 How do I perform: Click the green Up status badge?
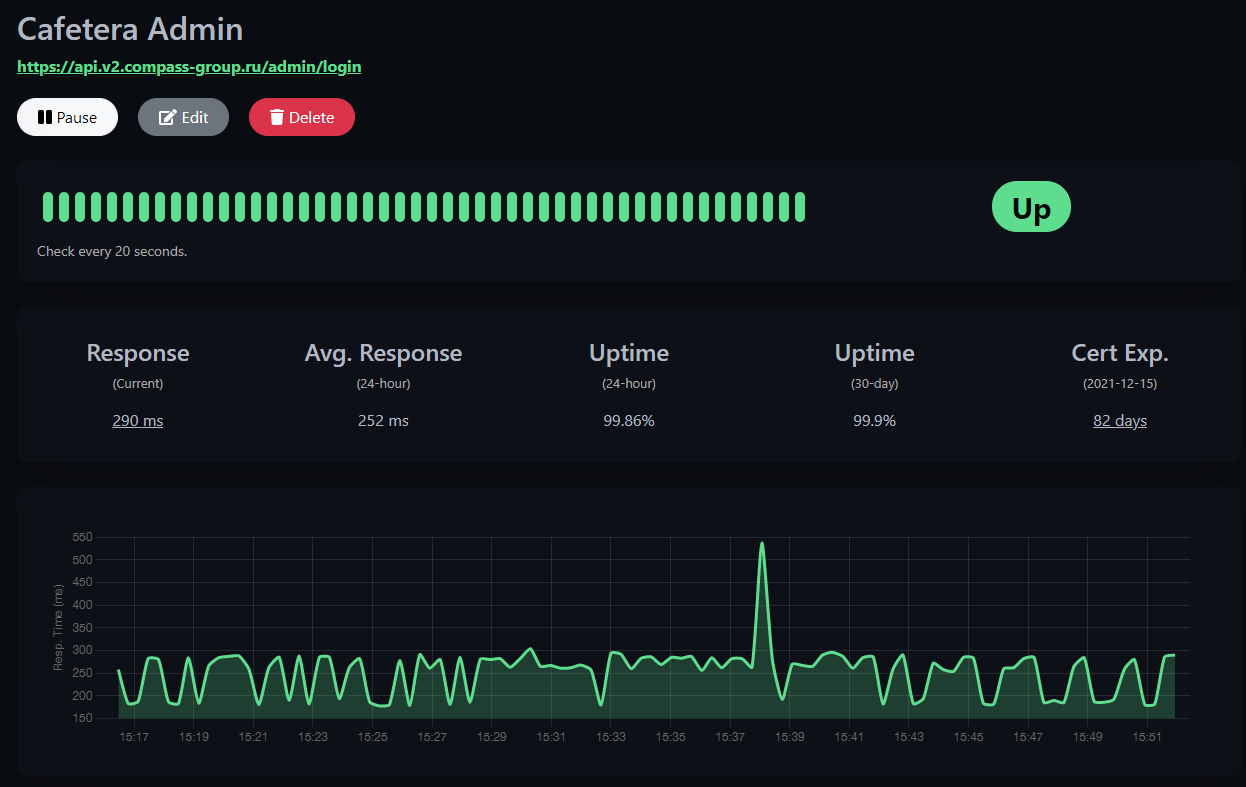tap(1030, 207)
